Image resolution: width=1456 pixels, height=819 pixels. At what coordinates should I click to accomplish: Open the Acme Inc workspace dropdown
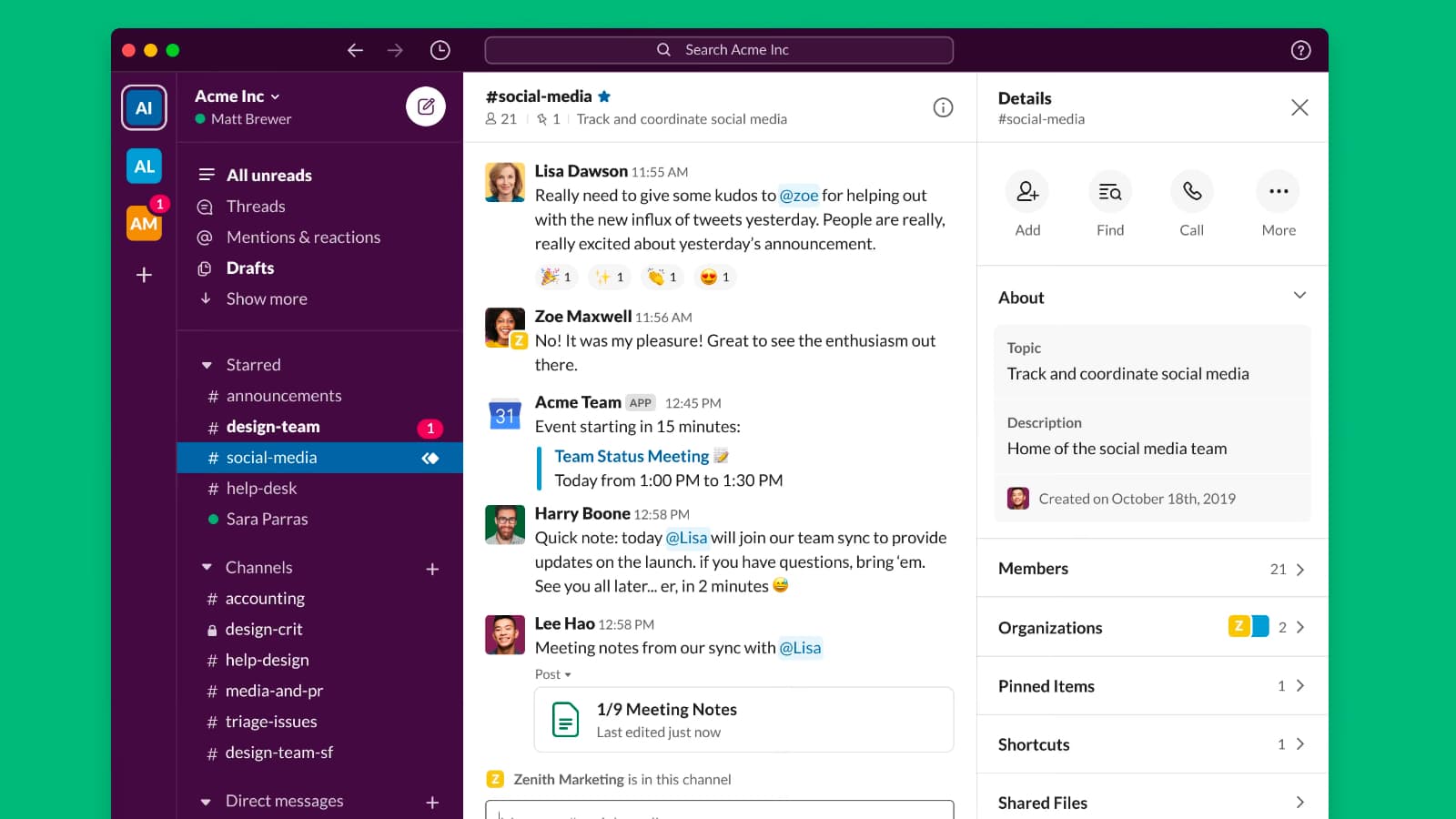pyautogui.click(x=238, y=96)
